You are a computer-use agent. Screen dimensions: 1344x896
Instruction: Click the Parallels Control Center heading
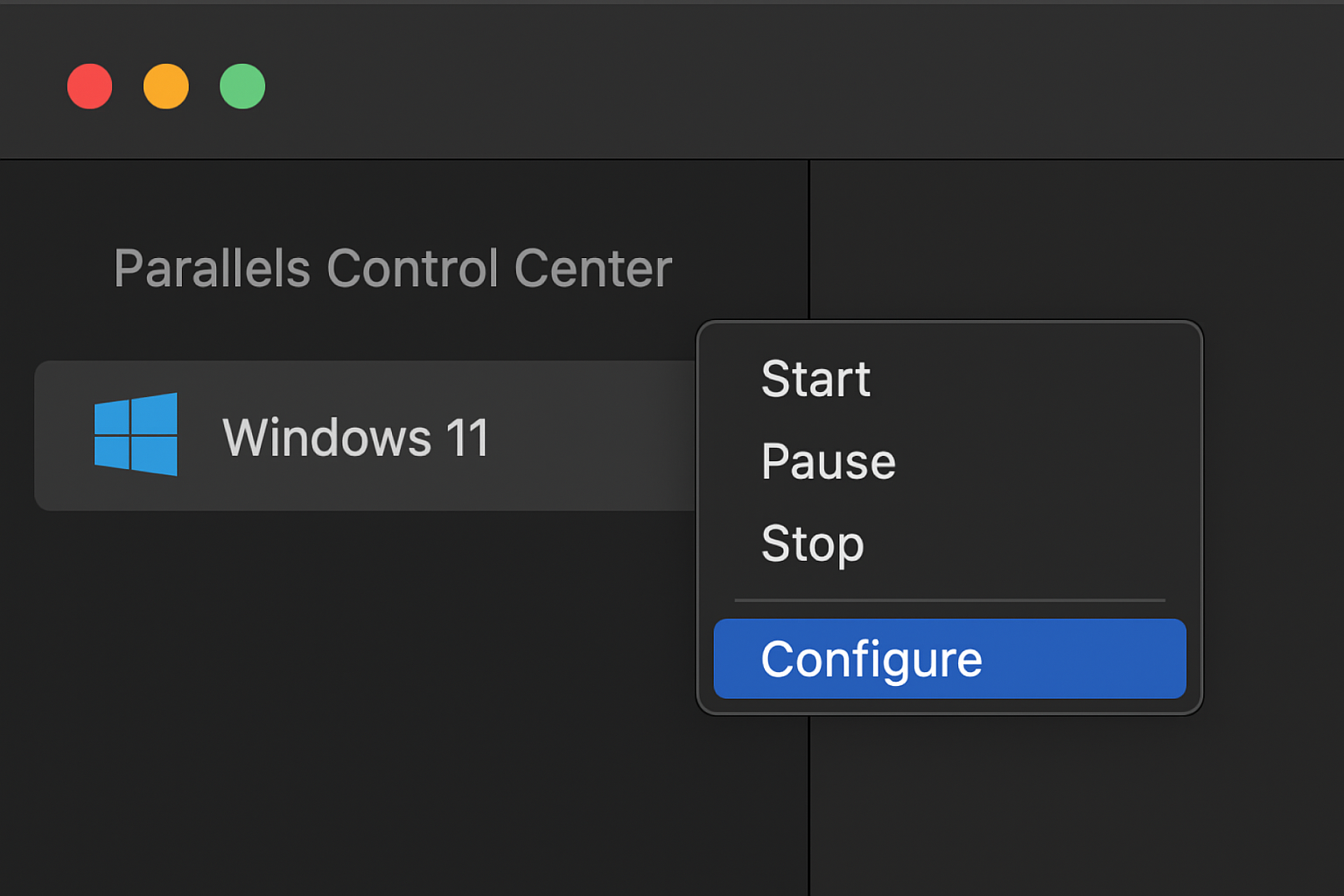(393, 268)
